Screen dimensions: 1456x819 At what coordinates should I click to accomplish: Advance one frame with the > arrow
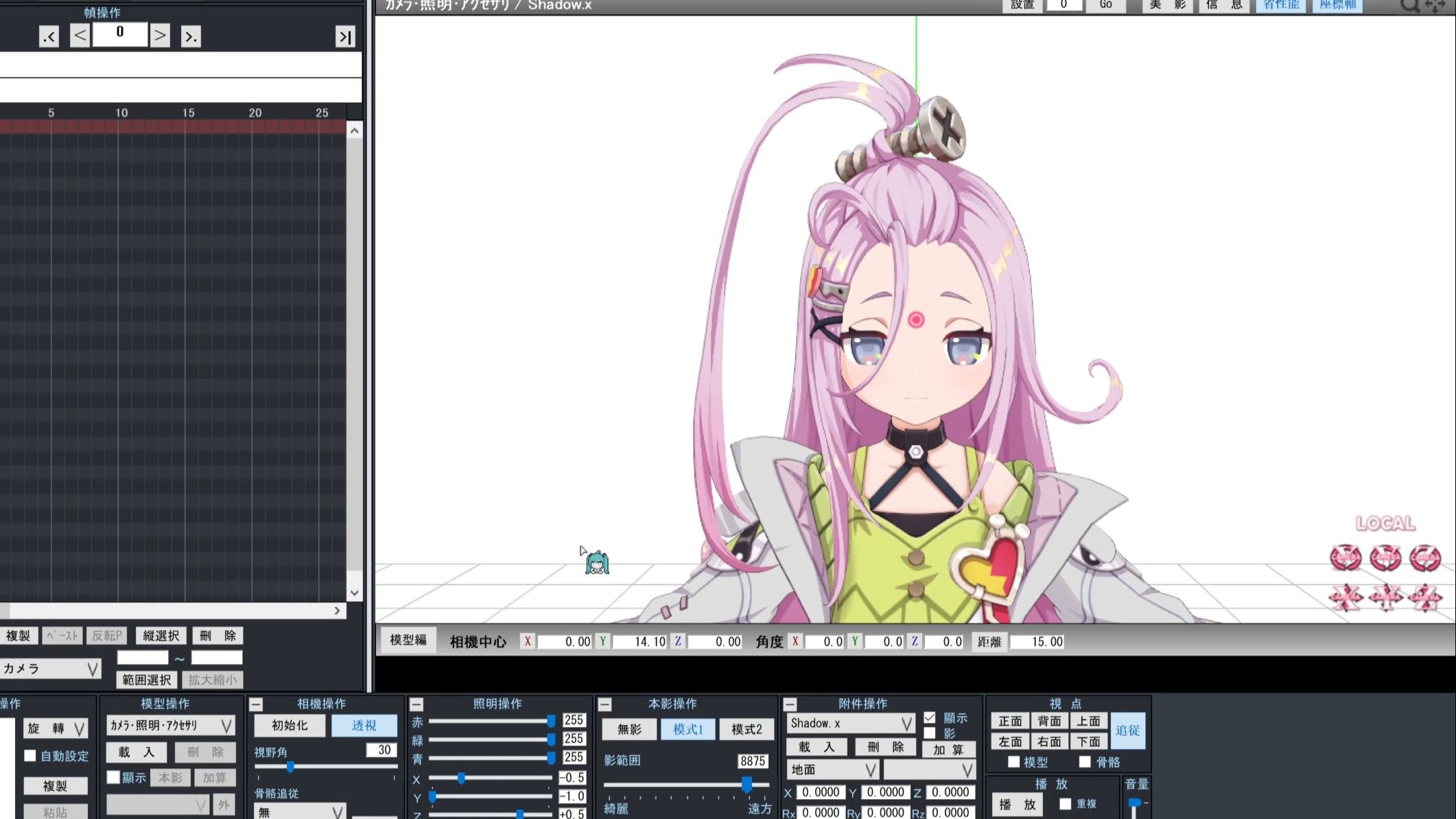(160, 36)
